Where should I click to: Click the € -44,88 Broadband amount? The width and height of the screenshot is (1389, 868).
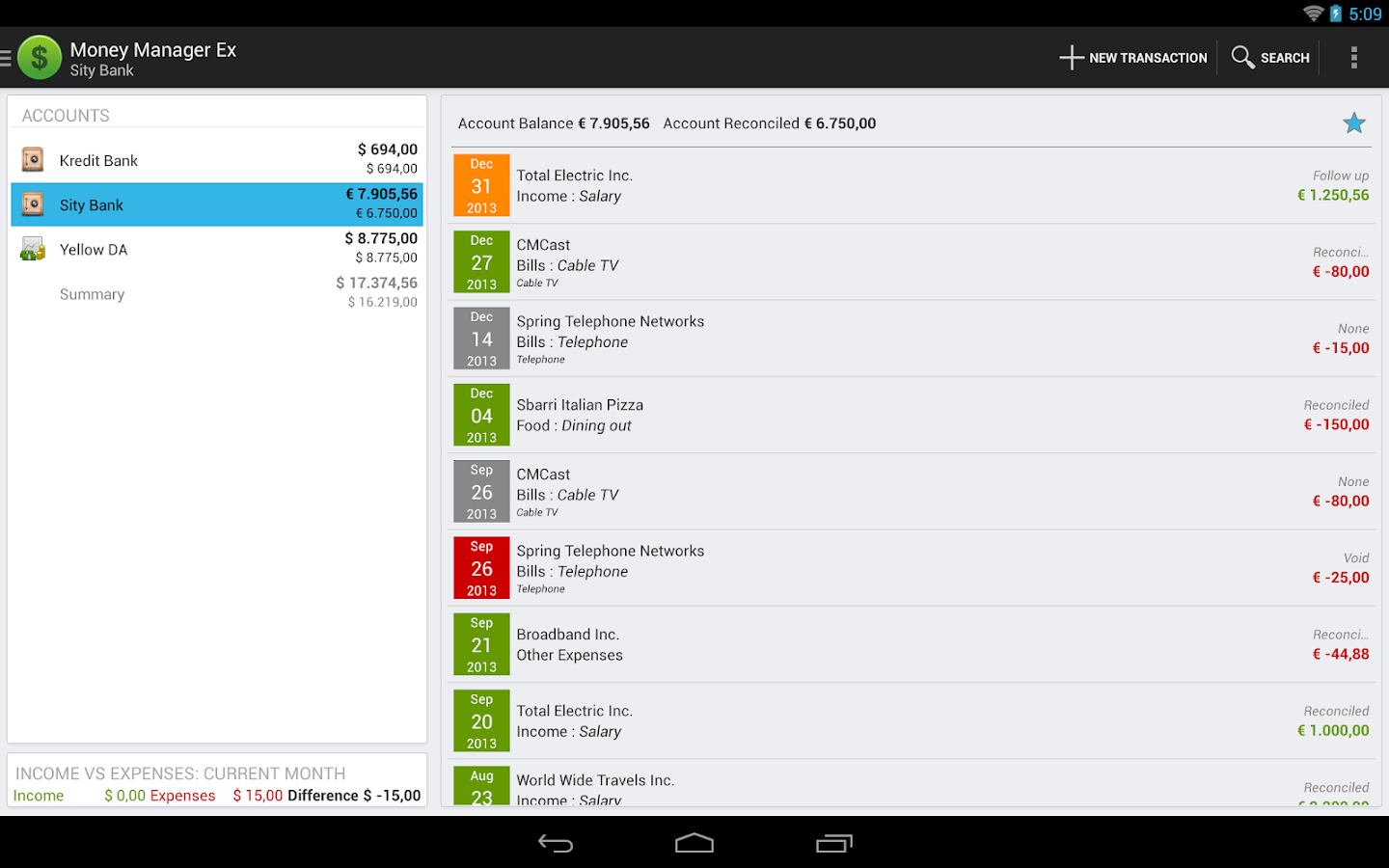(x=1341, y=654)
